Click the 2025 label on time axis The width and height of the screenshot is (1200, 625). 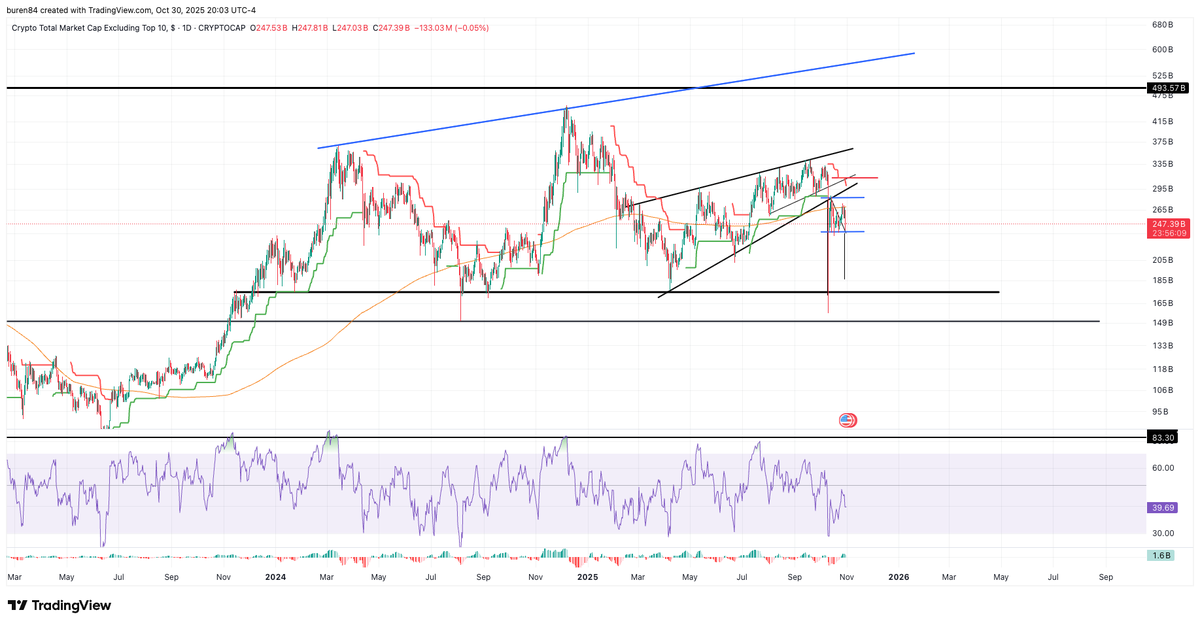586,577
